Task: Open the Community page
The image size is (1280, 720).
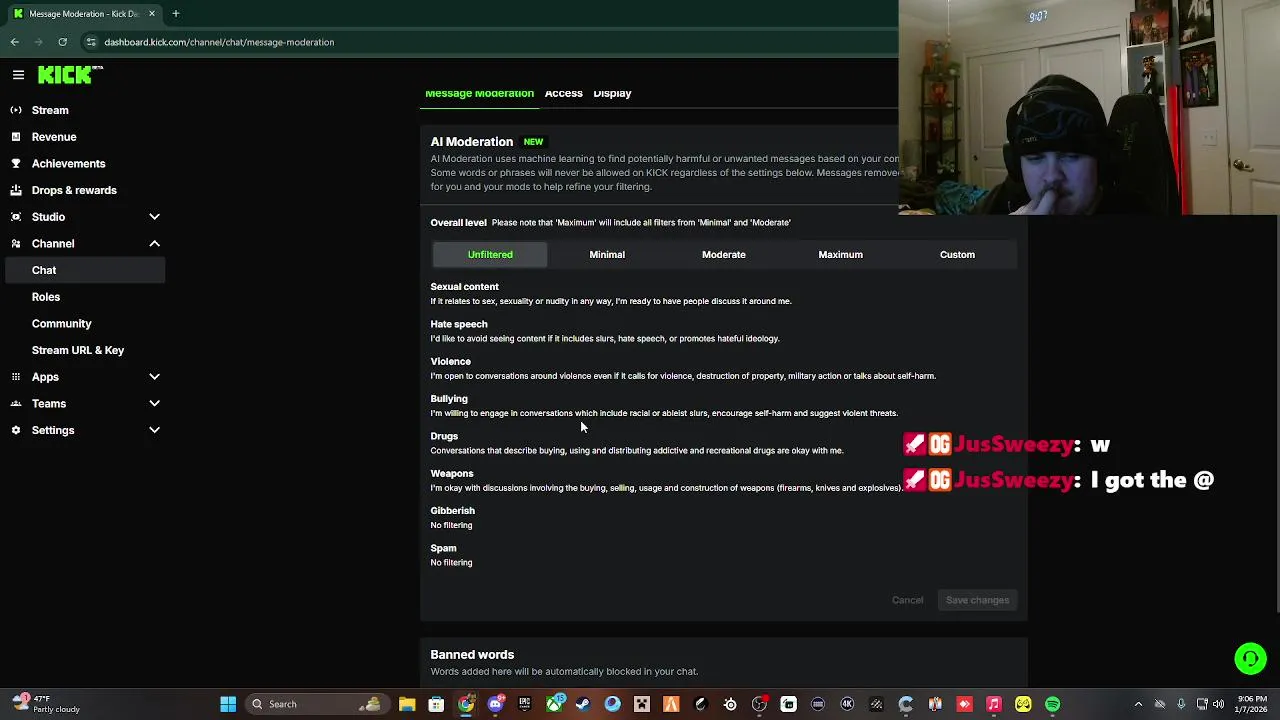Action: (x=61, y=323)
